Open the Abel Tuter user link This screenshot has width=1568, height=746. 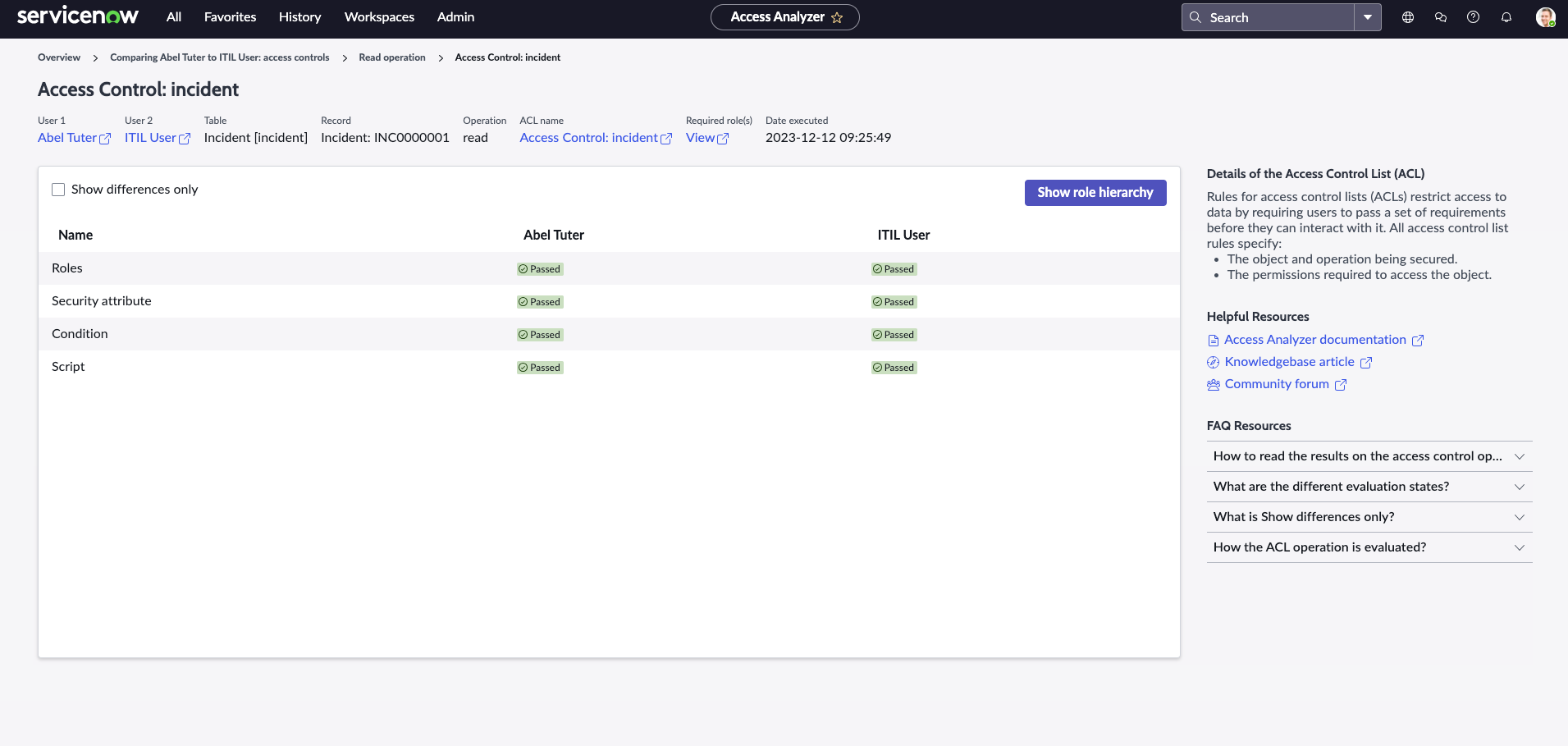67,138
